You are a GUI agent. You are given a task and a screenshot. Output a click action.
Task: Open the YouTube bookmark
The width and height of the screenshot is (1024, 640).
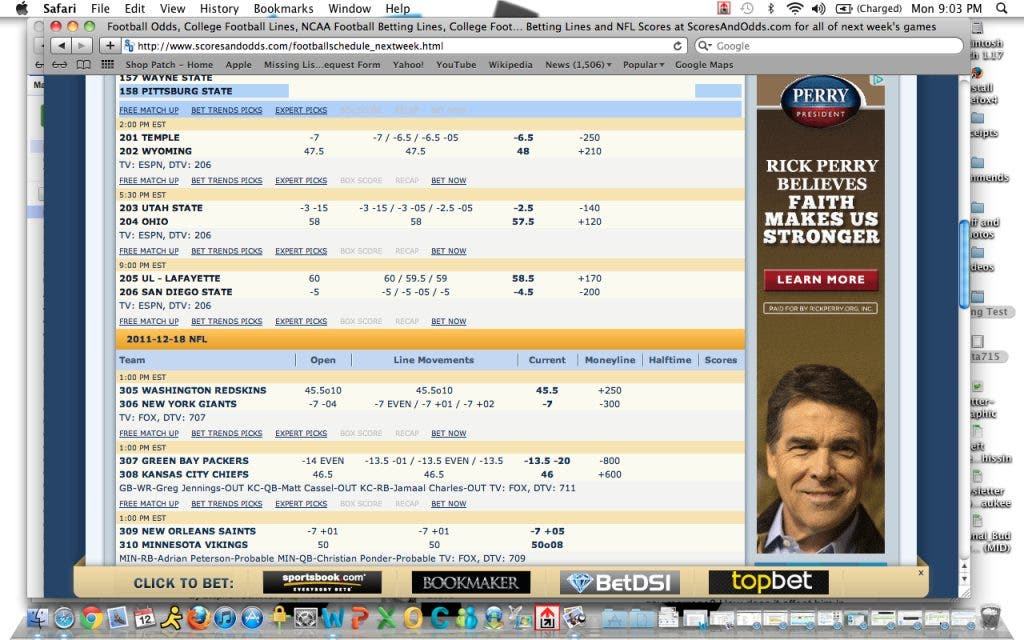[x=456, y=65]
